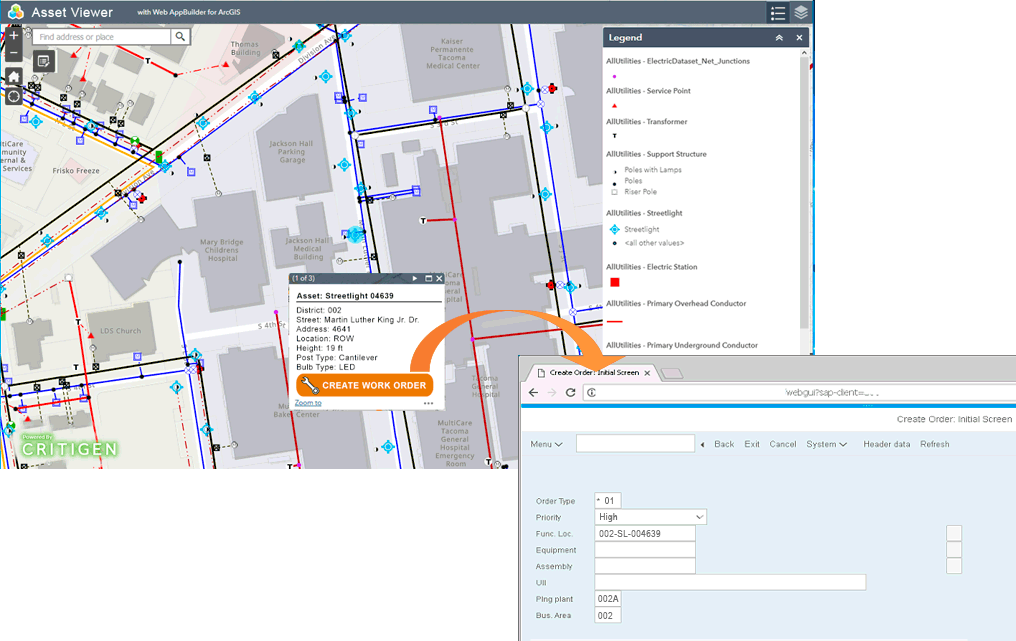1016x641 pixels.
Task: Click the magenta Net_Junctions legend dot
Action: click(614, 76)
